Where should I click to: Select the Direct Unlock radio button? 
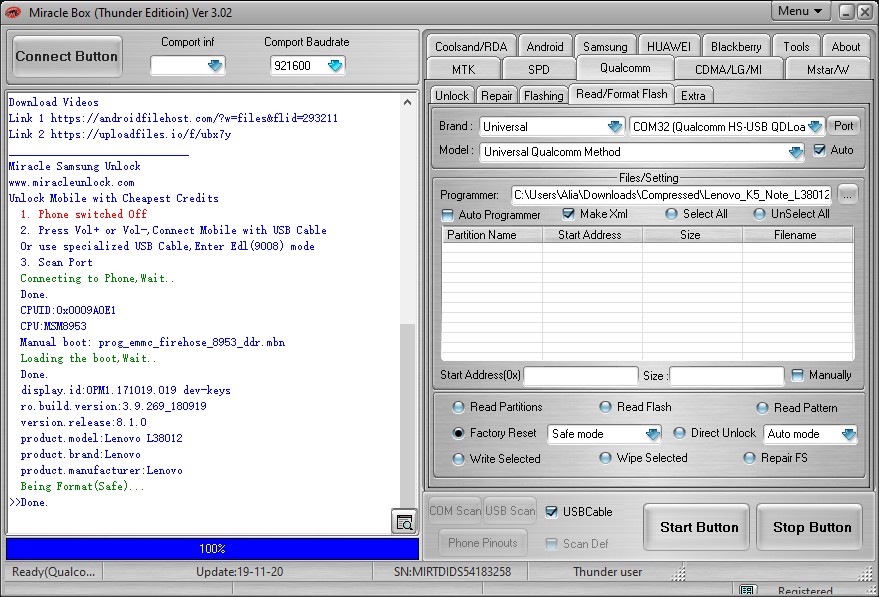click(x=679, y=433)
